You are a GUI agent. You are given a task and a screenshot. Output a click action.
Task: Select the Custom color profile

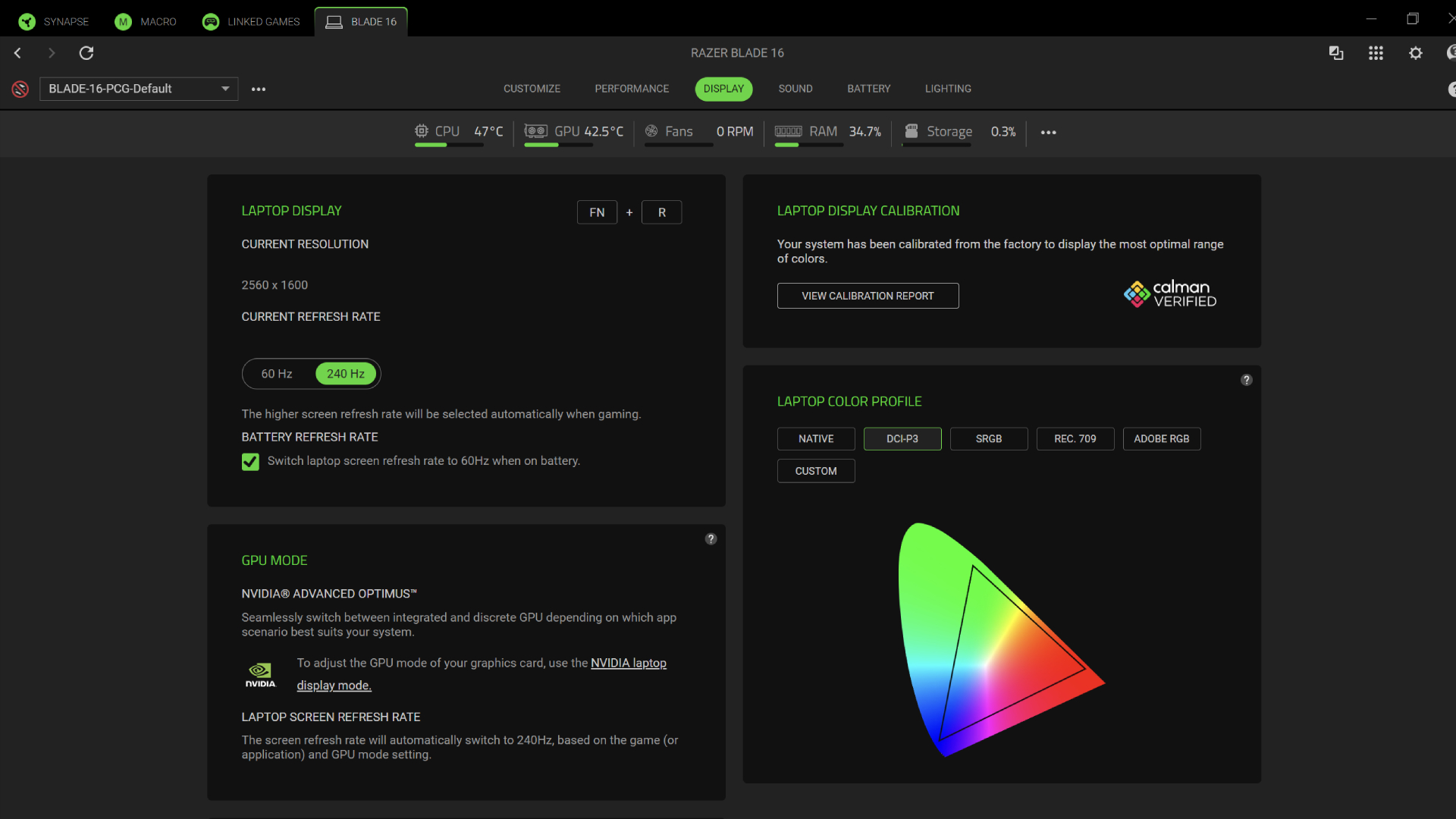tap(816, 471)
